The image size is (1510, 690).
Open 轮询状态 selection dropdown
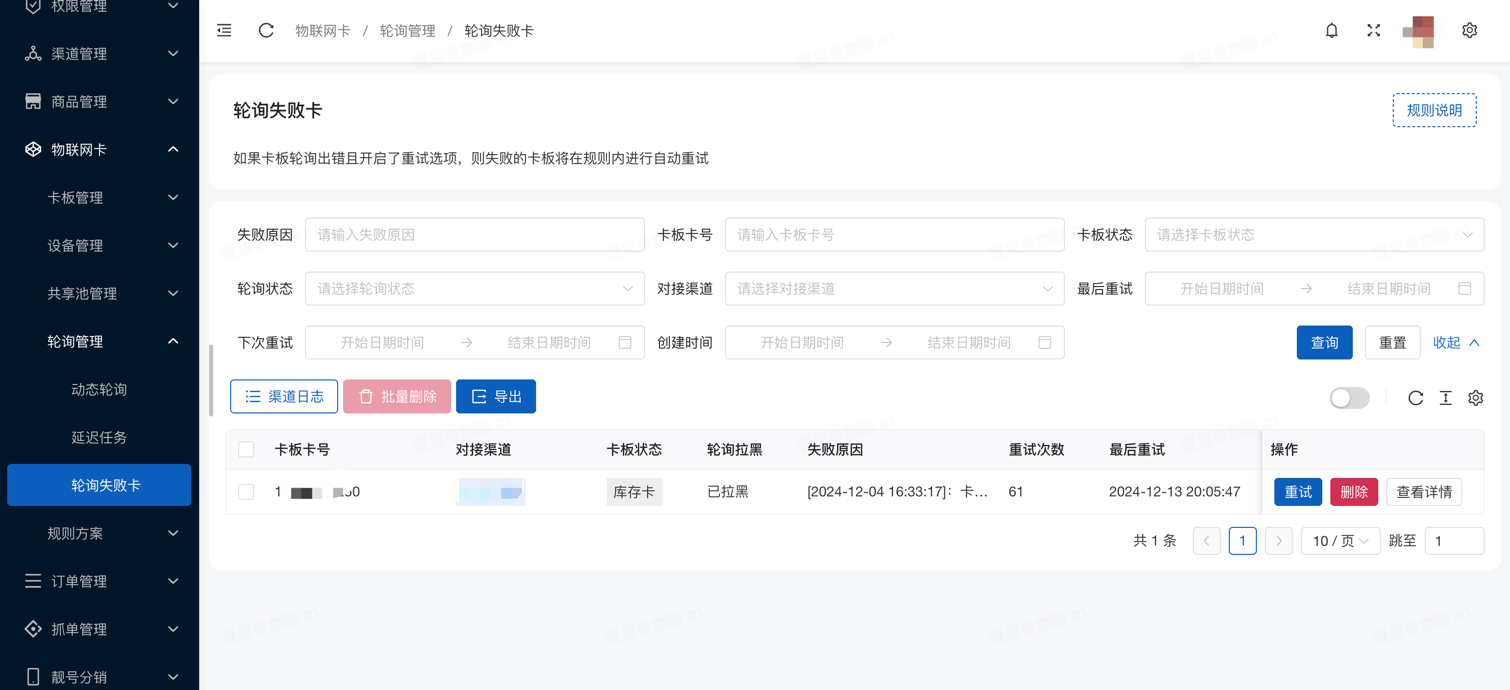pyautogui.click(x=474, y=289)
